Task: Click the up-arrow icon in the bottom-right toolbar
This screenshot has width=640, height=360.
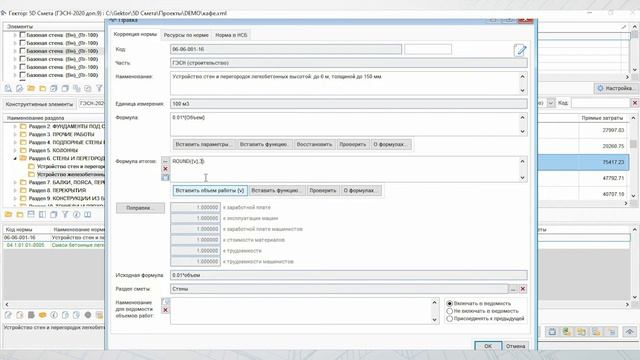Action: pos(629,332)
